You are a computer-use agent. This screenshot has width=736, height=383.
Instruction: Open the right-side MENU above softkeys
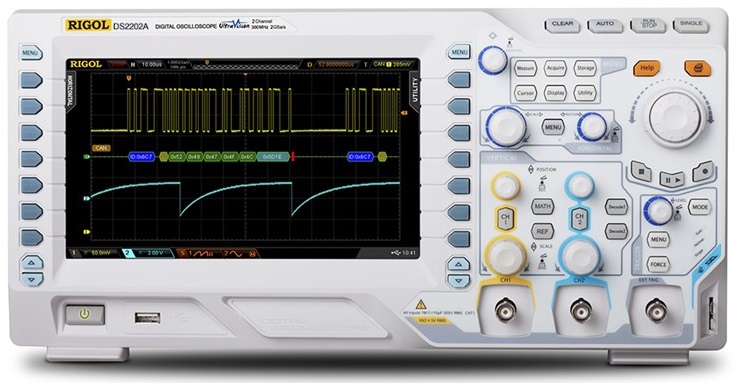459,53
